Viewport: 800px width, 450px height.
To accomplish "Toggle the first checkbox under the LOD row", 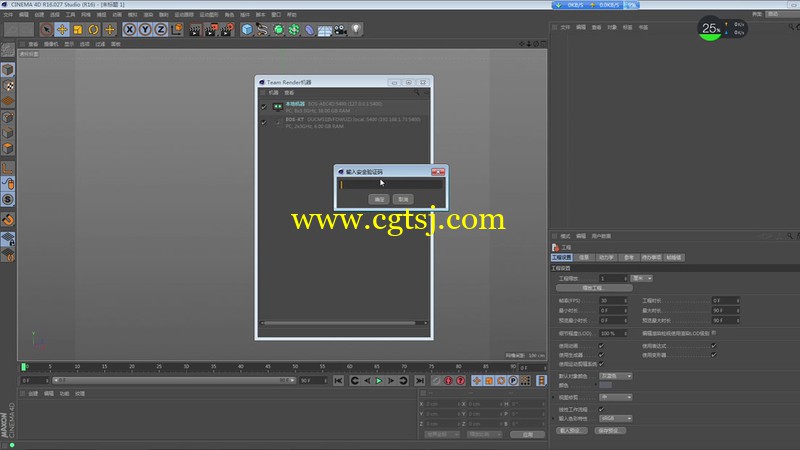I will pos(602,346).
